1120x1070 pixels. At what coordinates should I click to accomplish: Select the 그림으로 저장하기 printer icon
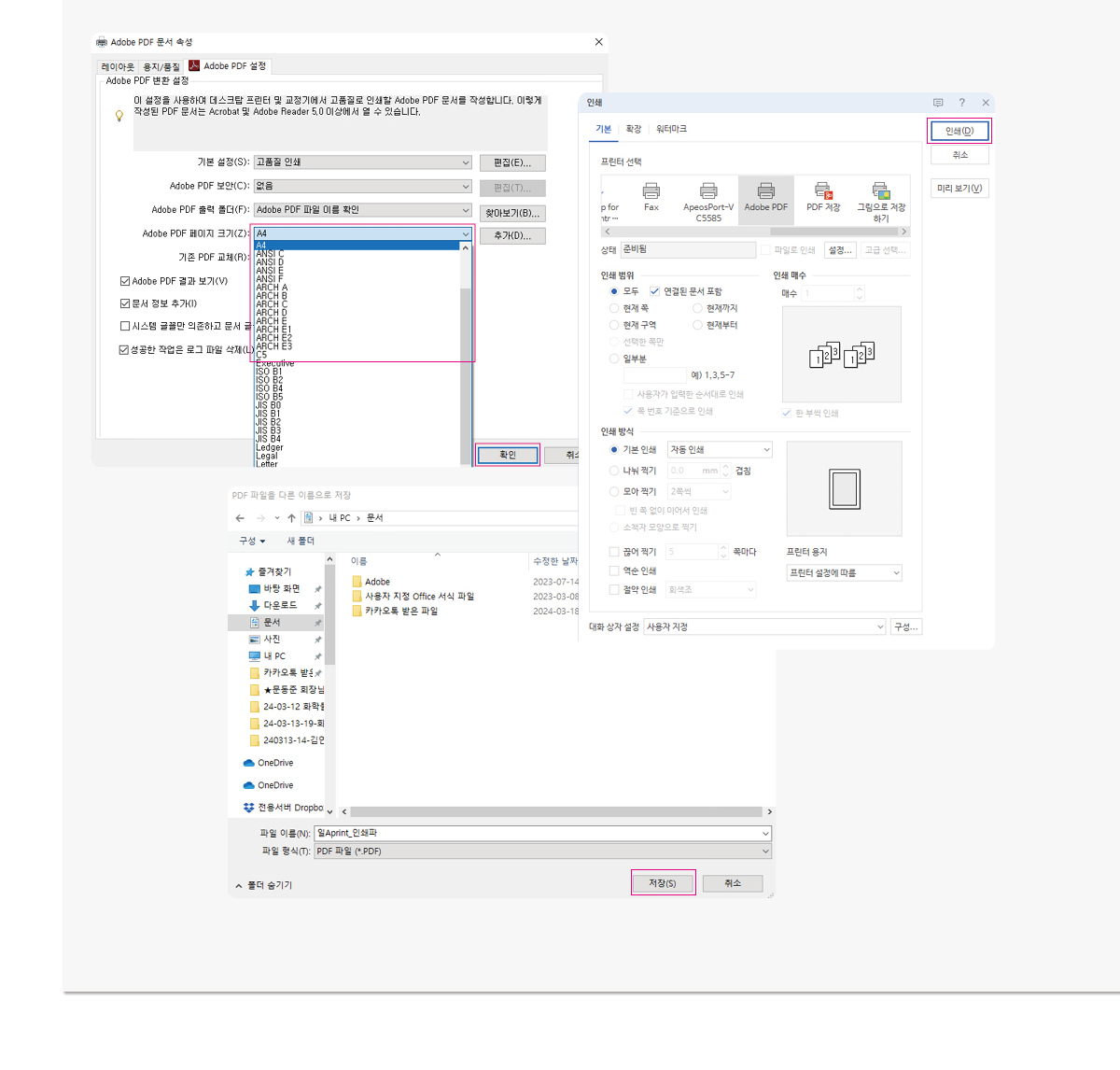(880, 191)
